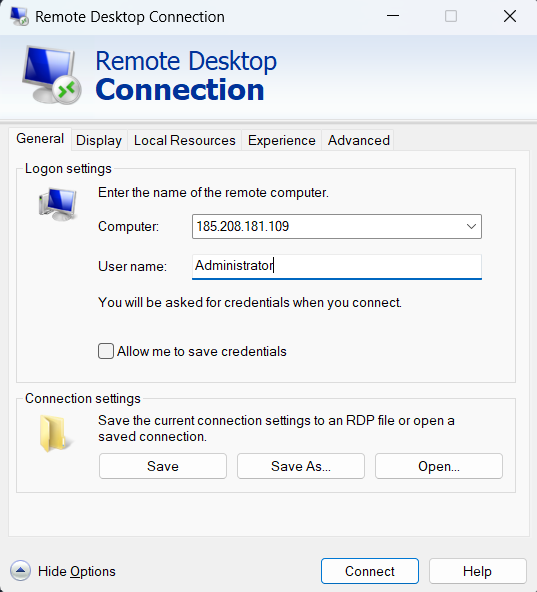Click the Hide Options label

coord(77,571)
